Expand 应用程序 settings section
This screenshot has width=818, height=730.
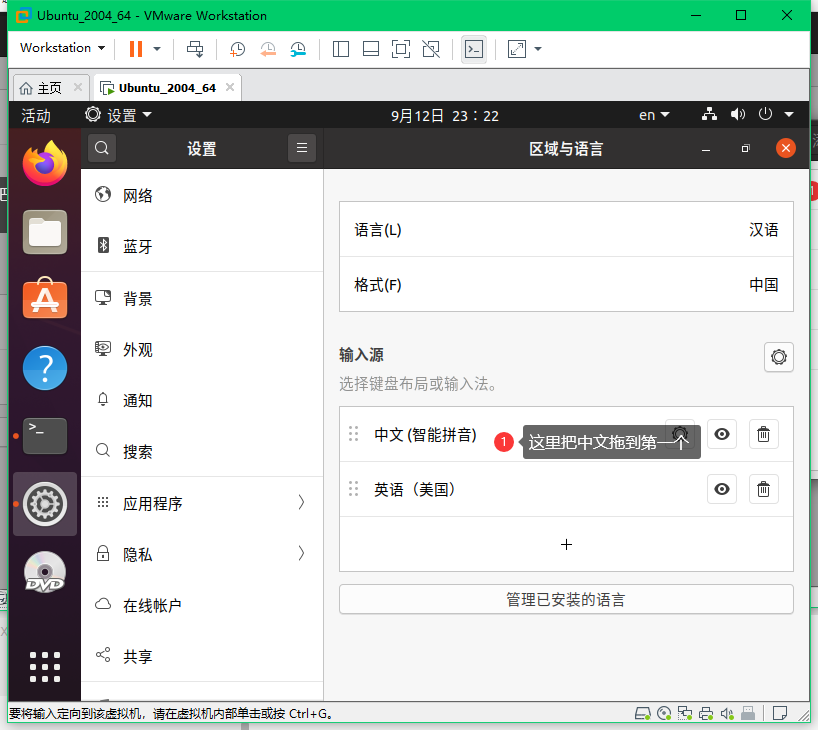[x=202, y=503]
